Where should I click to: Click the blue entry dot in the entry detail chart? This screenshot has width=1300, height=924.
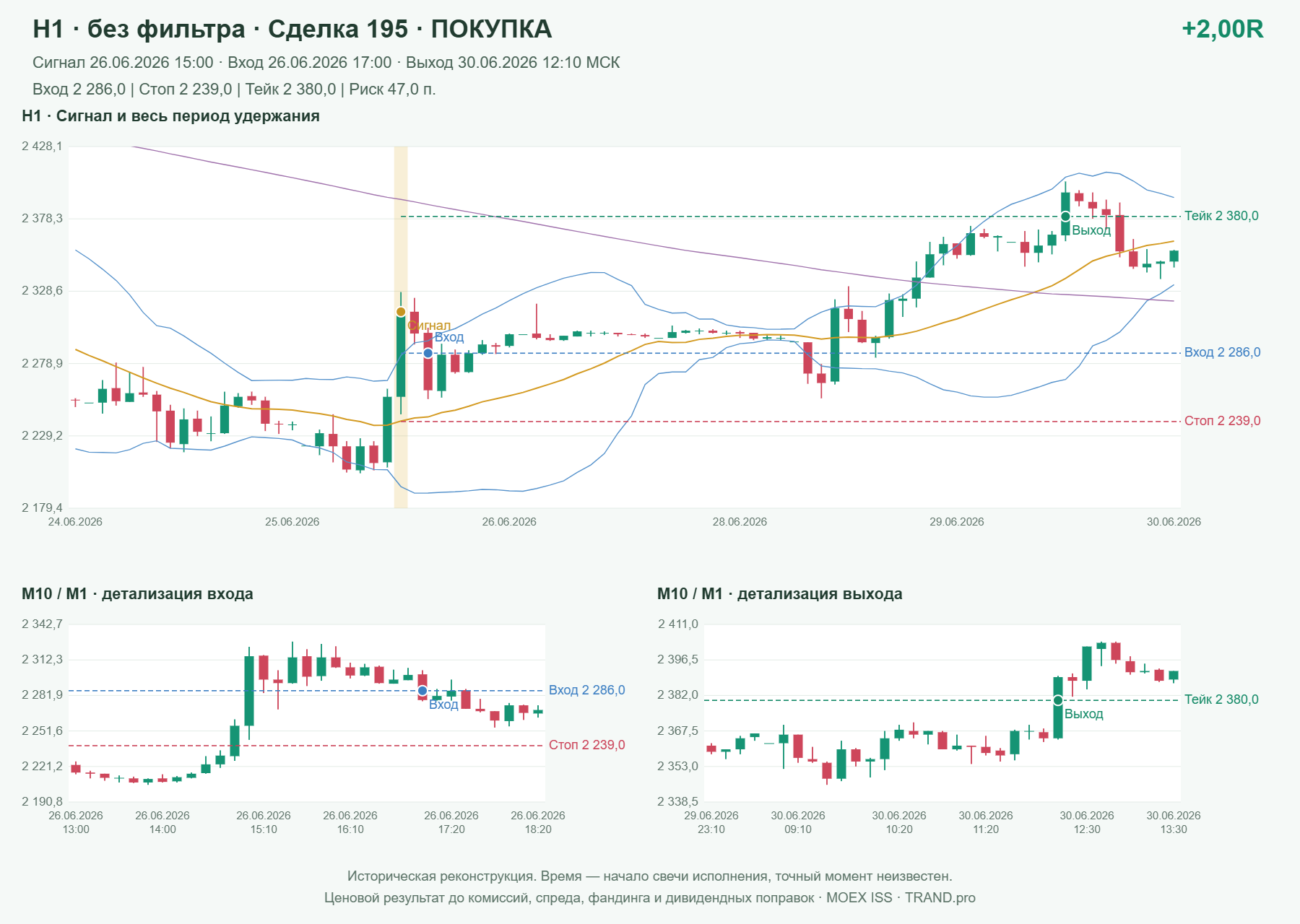(x=422, y=691)
